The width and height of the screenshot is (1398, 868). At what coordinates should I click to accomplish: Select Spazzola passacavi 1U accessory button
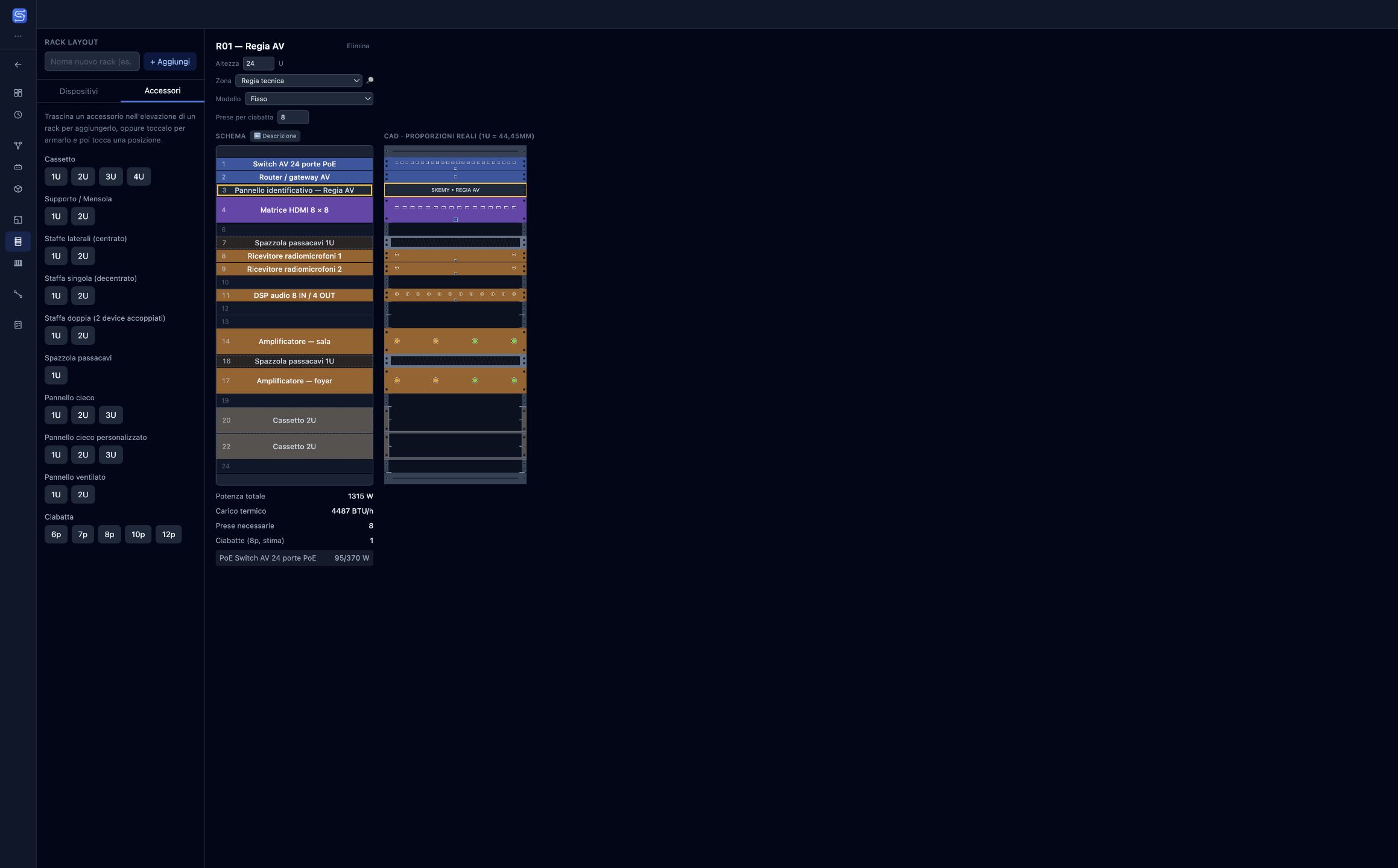tap(55, 376)
